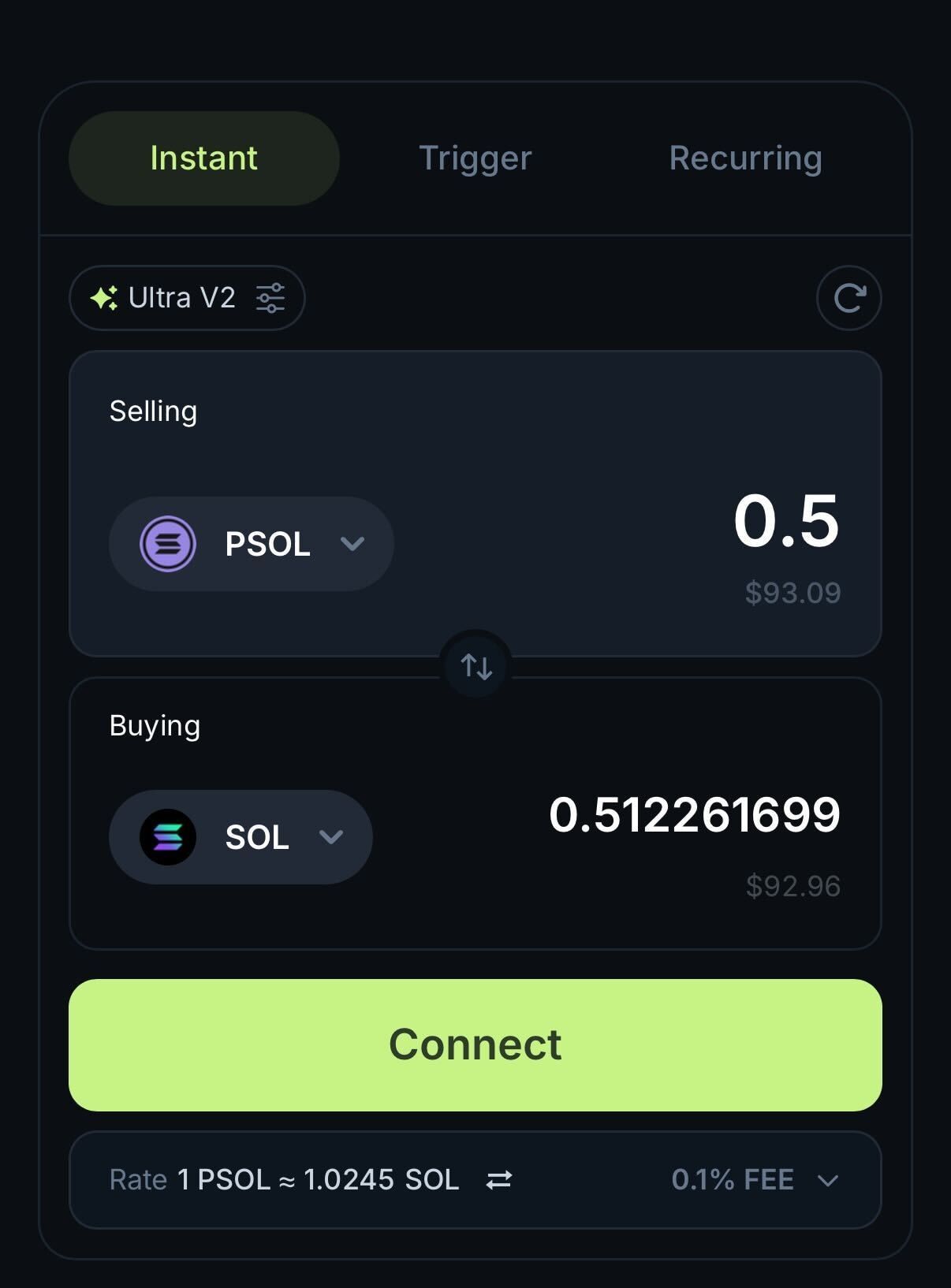Expand the 0.1% FEE details chevron
Viewport: 951px width, 1288px height.
click(828, 1180)
